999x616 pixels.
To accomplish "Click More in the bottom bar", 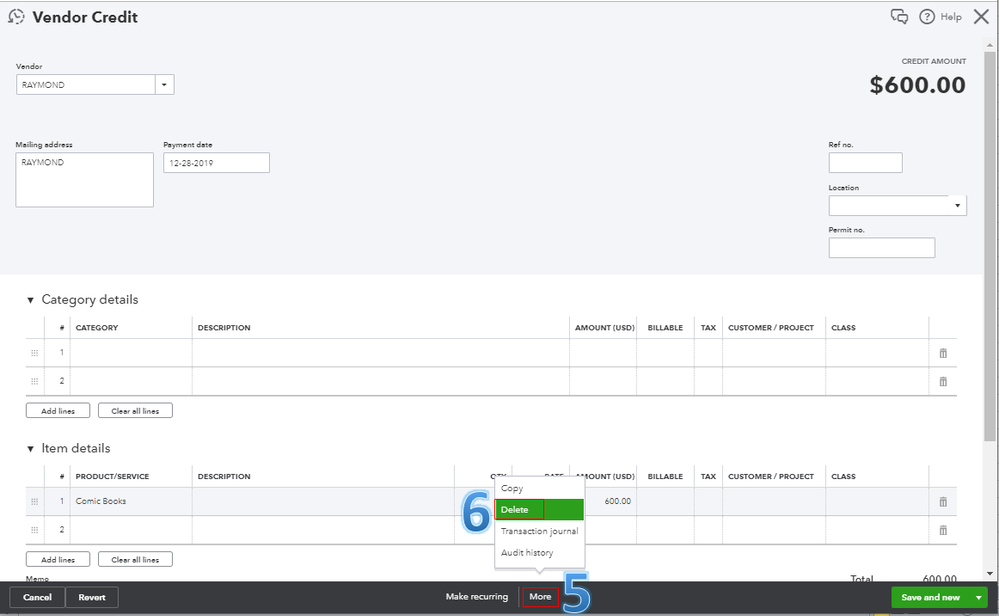I will coord(540,597).
